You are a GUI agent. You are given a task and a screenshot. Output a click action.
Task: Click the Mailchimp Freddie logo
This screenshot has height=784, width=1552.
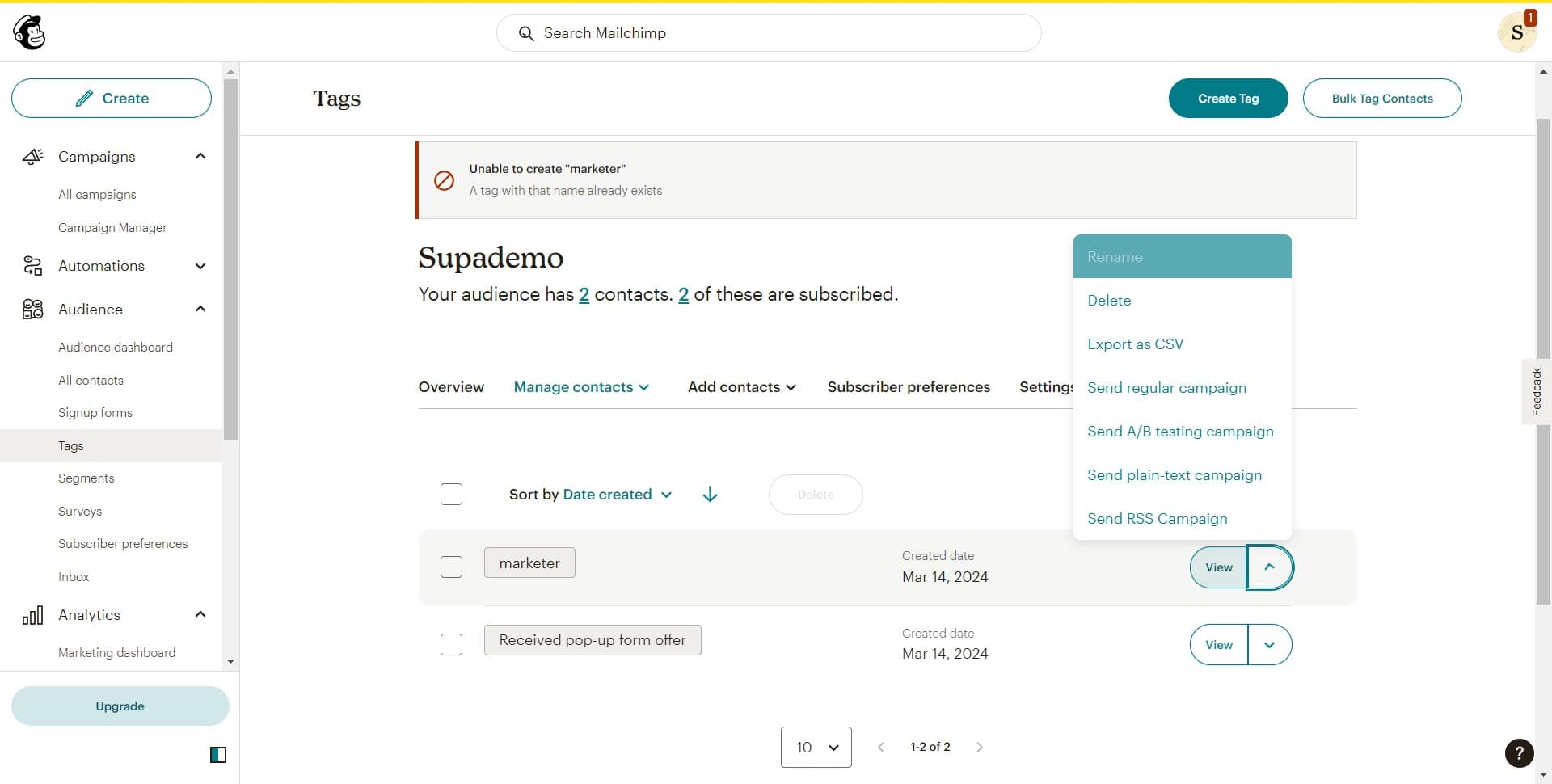[29, 33]
